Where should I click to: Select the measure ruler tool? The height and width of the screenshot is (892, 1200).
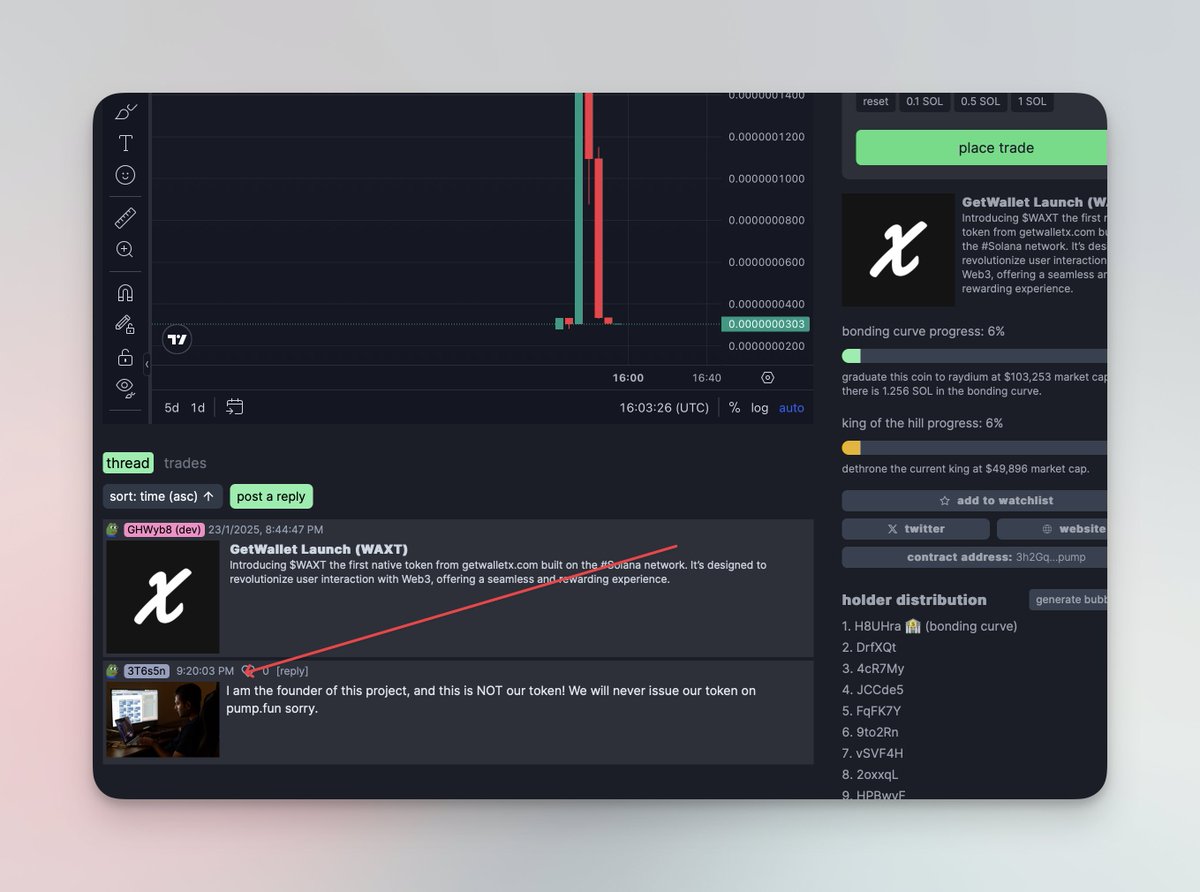124,217
